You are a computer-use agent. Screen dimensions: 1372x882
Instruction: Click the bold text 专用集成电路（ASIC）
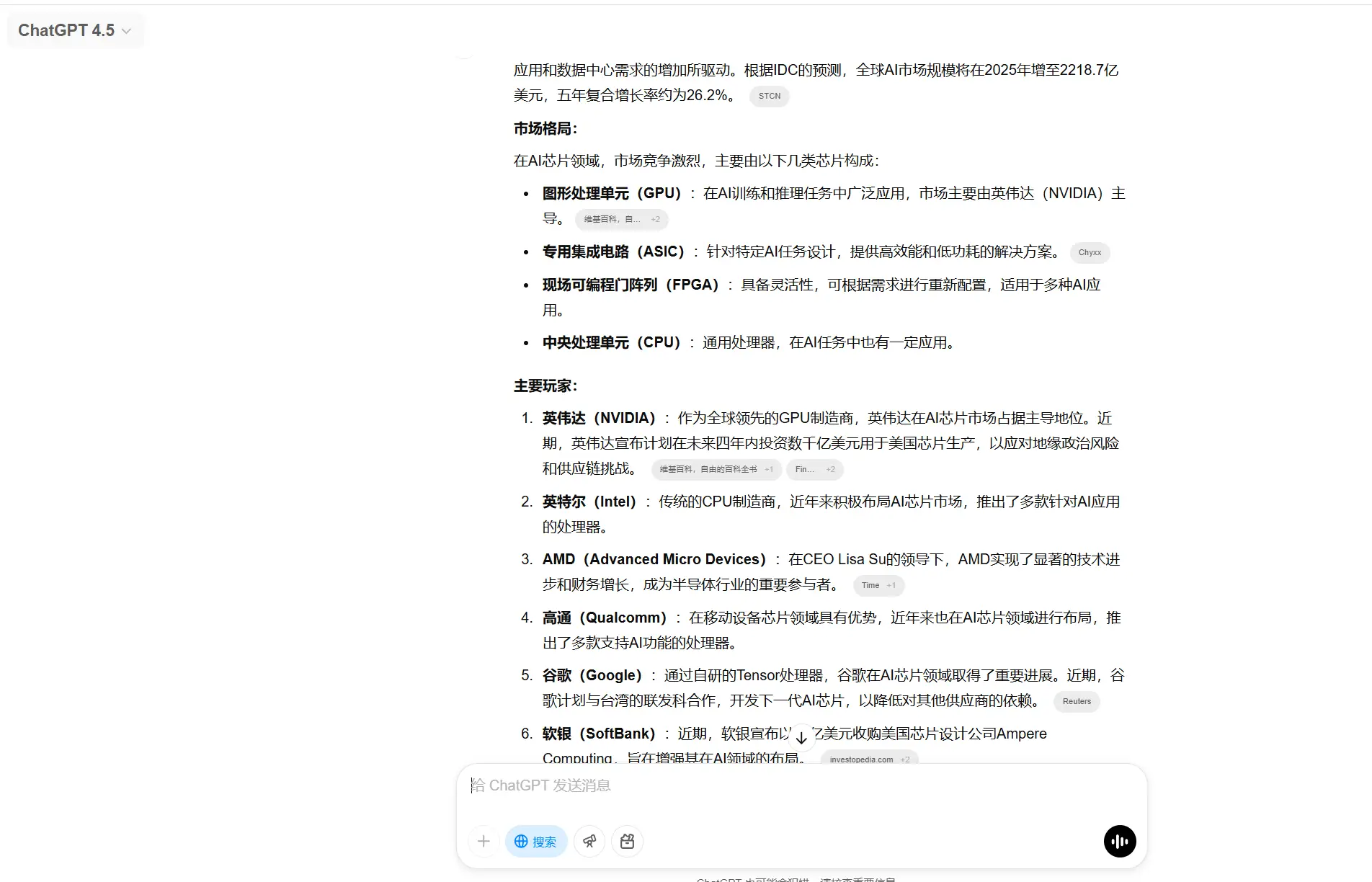coord(613,252)
